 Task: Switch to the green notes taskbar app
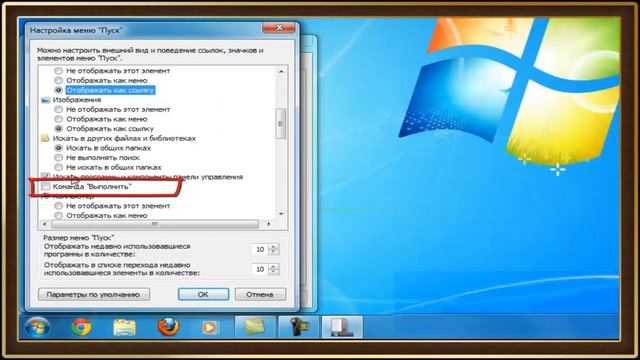[255, 327]
